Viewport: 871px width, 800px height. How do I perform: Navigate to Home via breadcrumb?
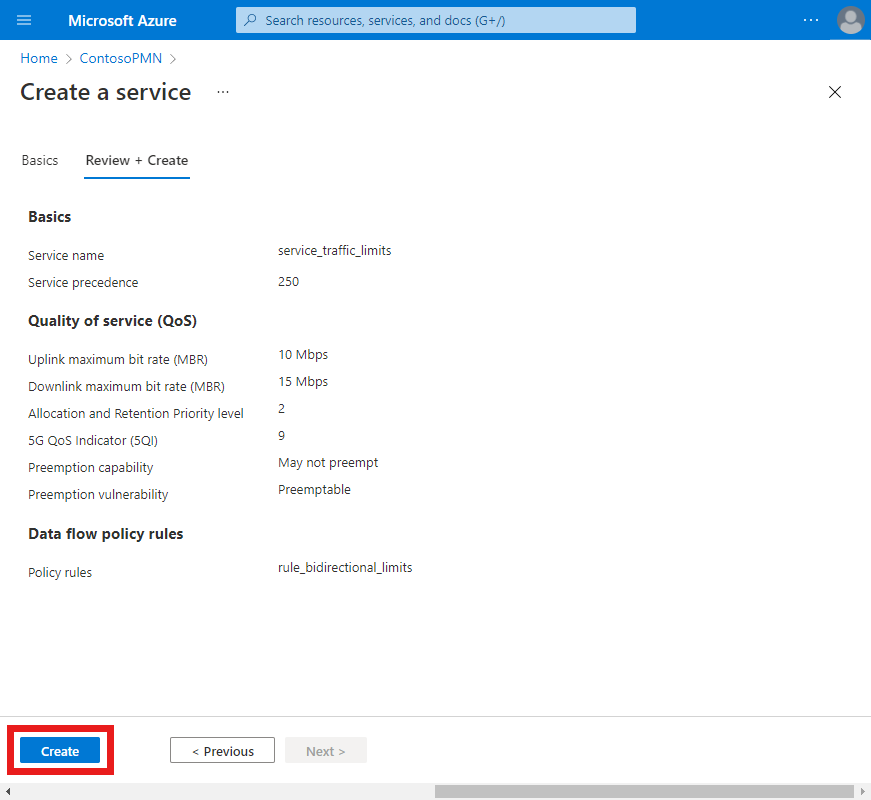(38, 58)
